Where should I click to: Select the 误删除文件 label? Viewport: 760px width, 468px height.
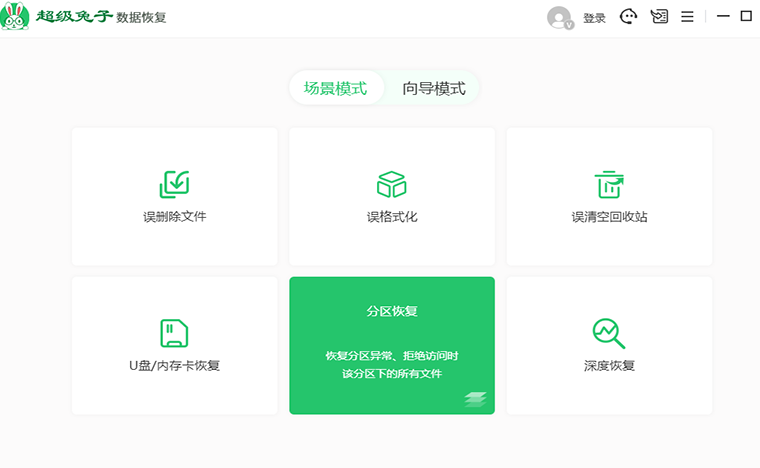(x=175, y=216)
